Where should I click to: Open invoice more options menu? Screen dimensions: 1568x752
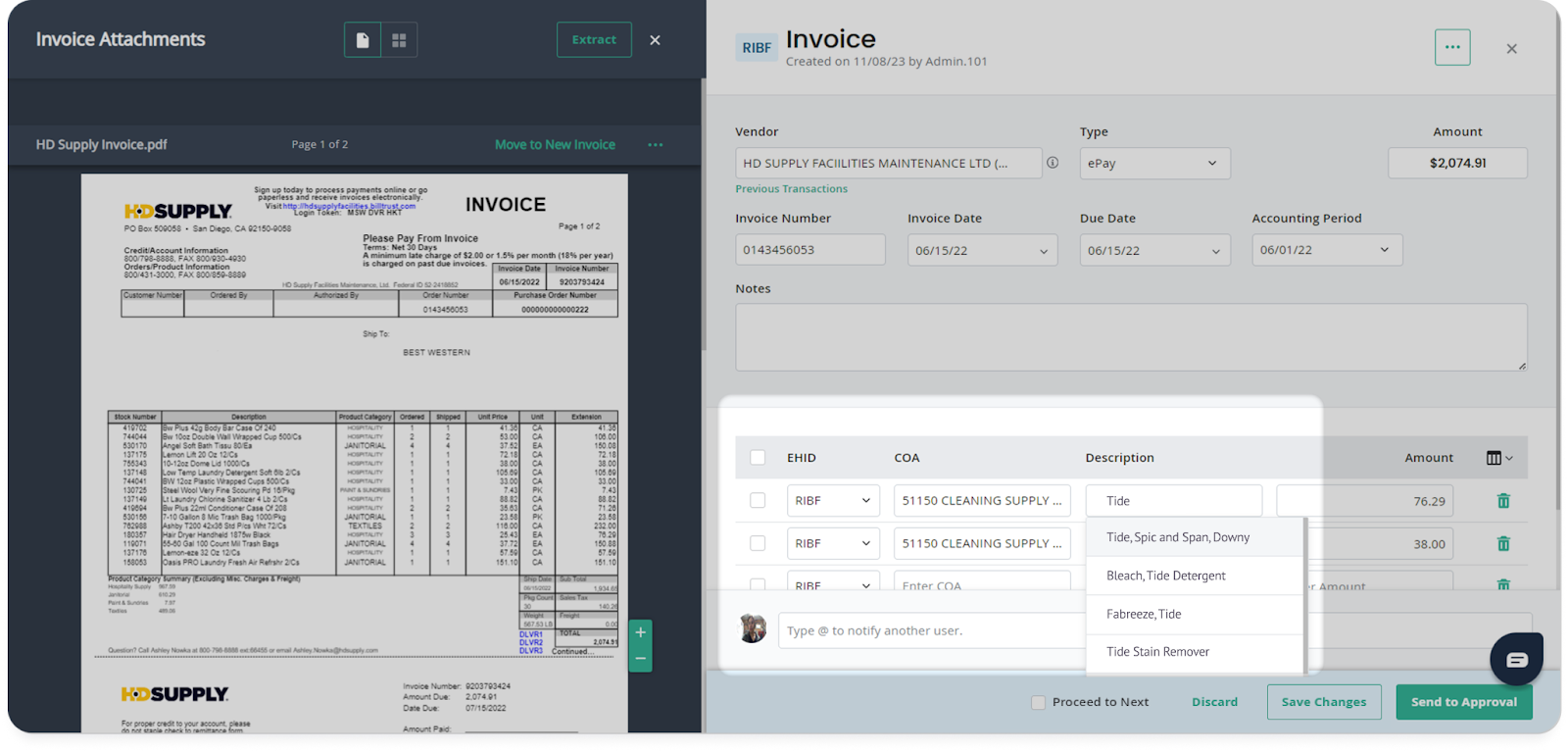pyautogui.click(x=1451, y=47)
